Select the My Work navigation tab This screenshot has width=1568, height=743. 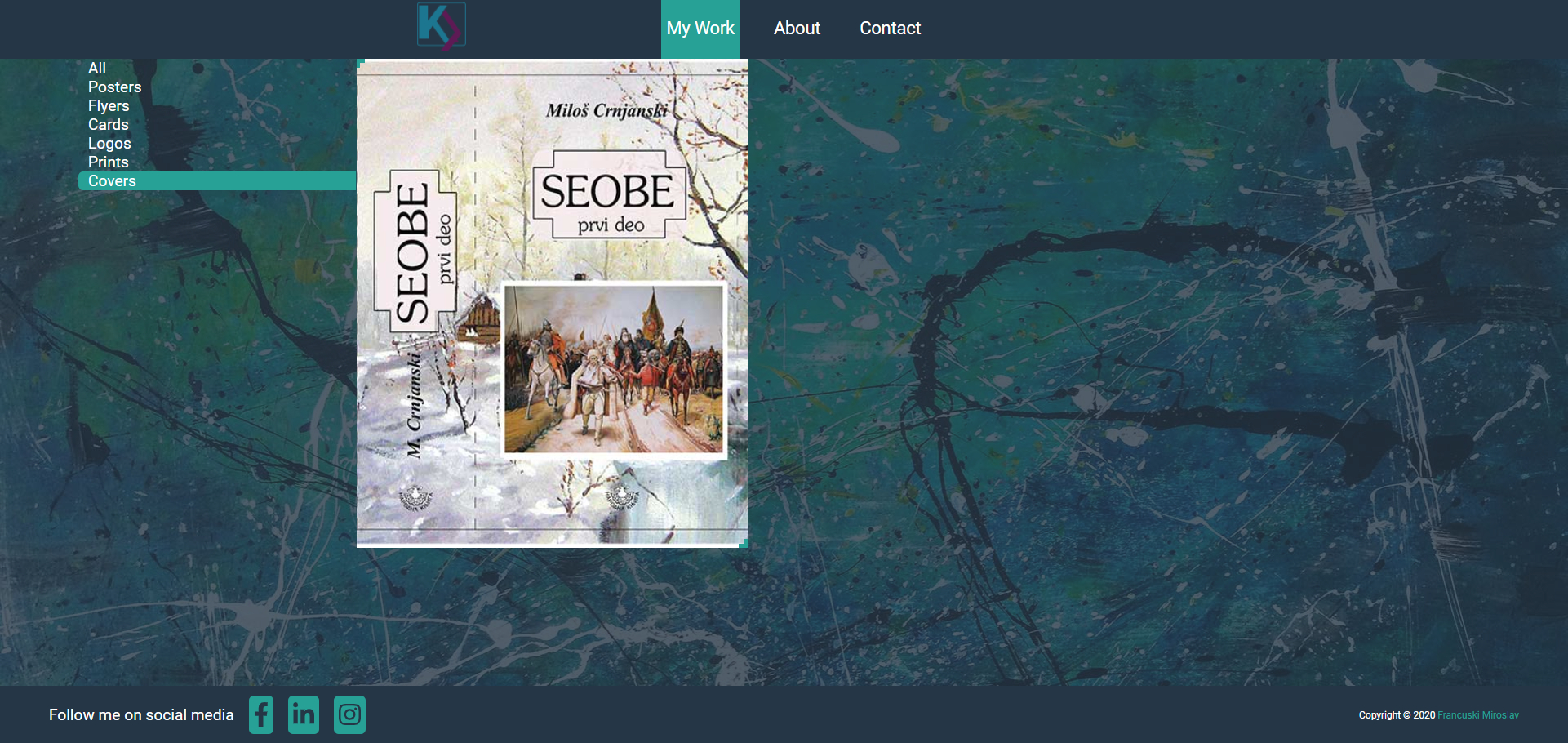700,29
